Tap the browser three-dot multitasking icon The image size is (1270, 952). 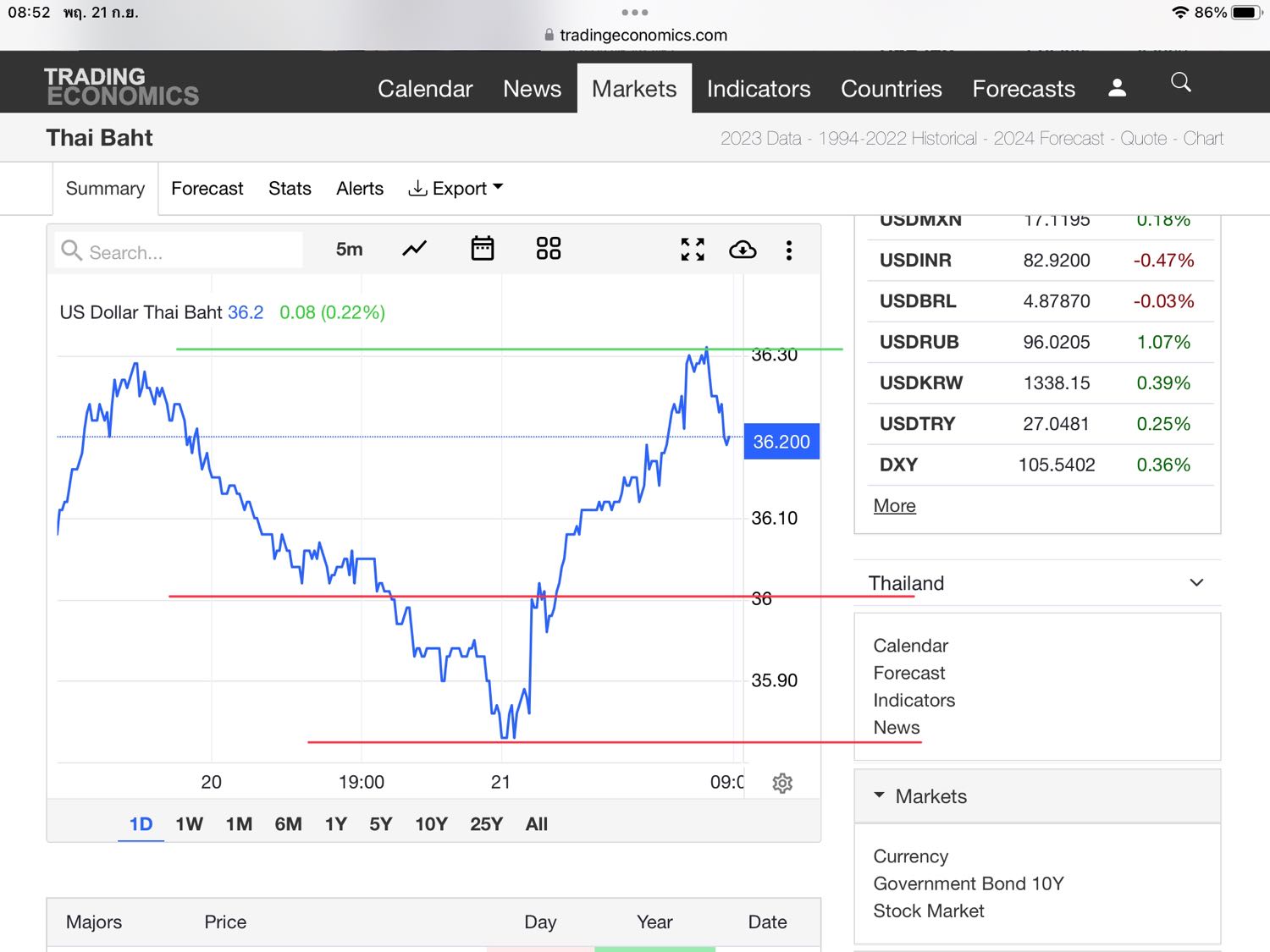pyautogui.click(x=634, y=13)
